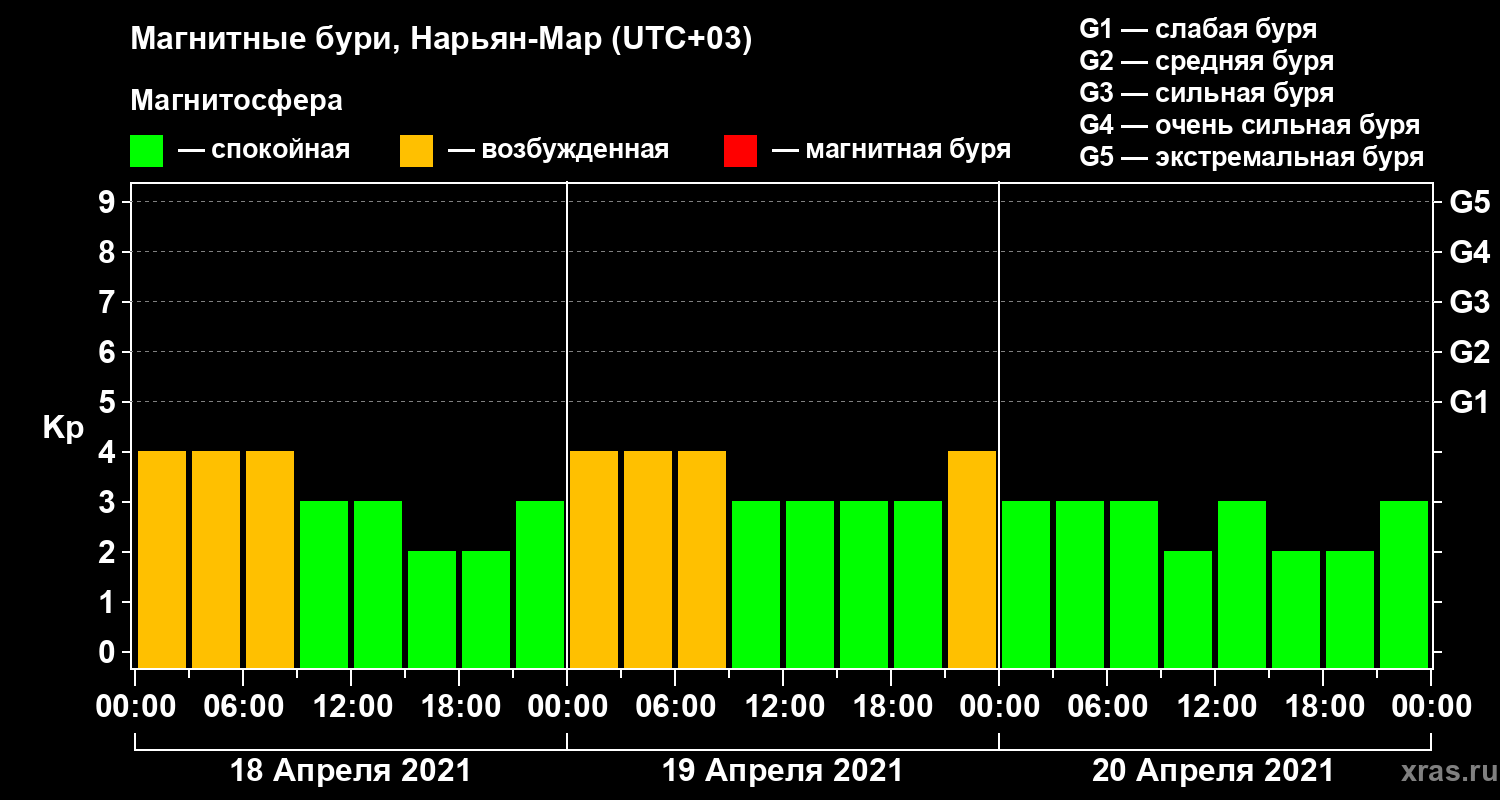The width and height of the screenshot is (1500, 800).
Task: Click the Kp axis value 7
Action: (x=109, y=303)
